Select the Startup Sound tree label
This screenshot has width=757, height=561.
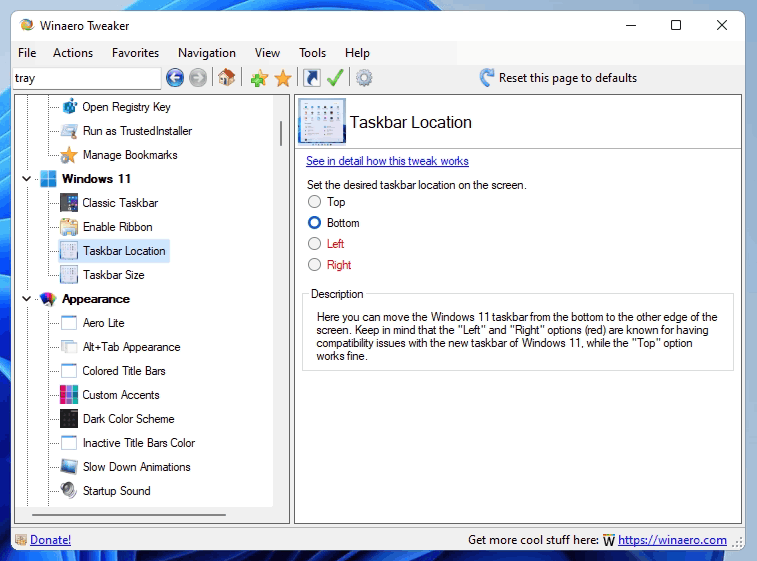(x=116, y=491)
